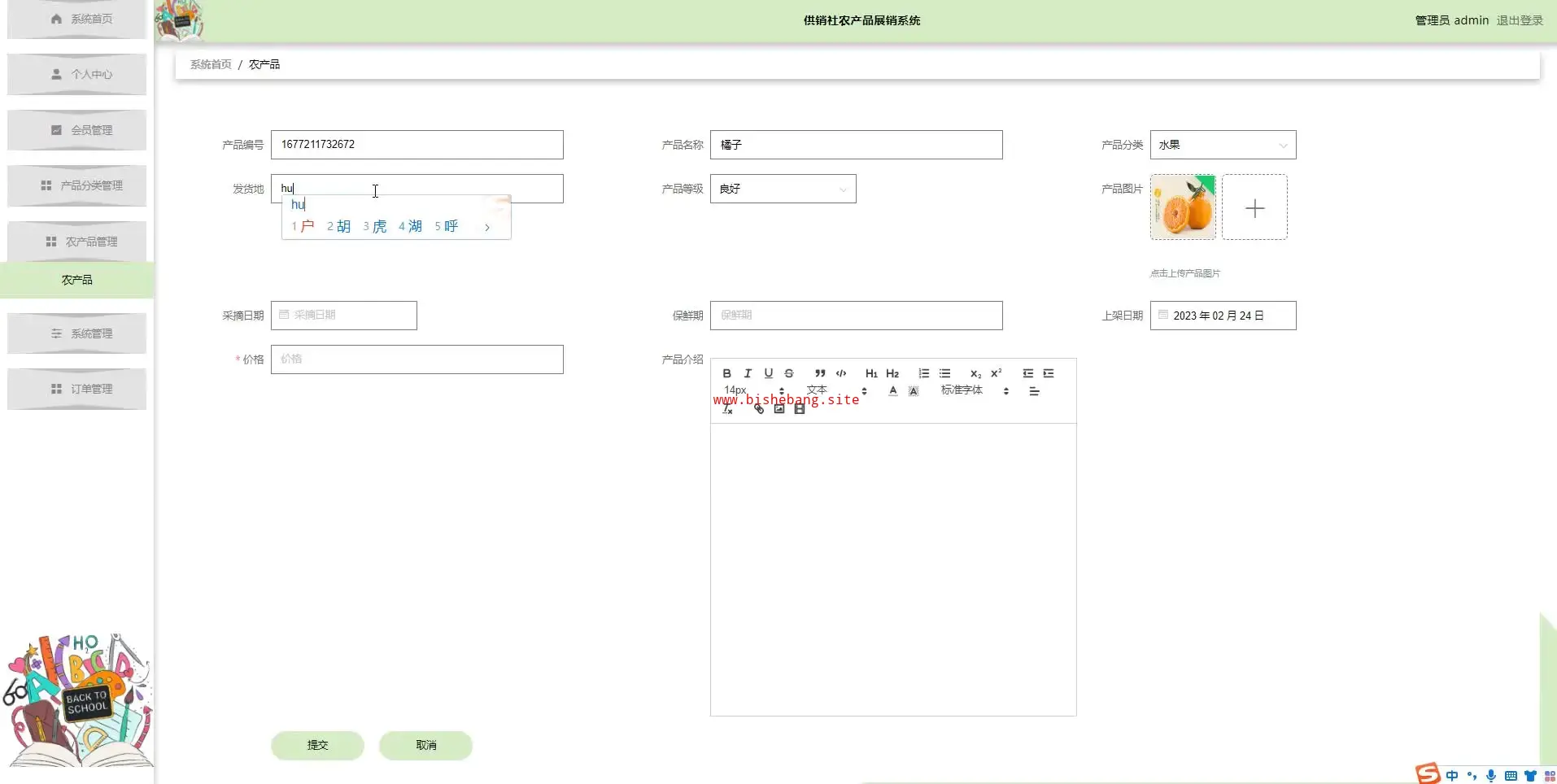Viewport: 1557px width, 784px height.
Task: Switch the Sogou Chinese/English input mode
Action: pyautogui.click(x=1452, y=775)
